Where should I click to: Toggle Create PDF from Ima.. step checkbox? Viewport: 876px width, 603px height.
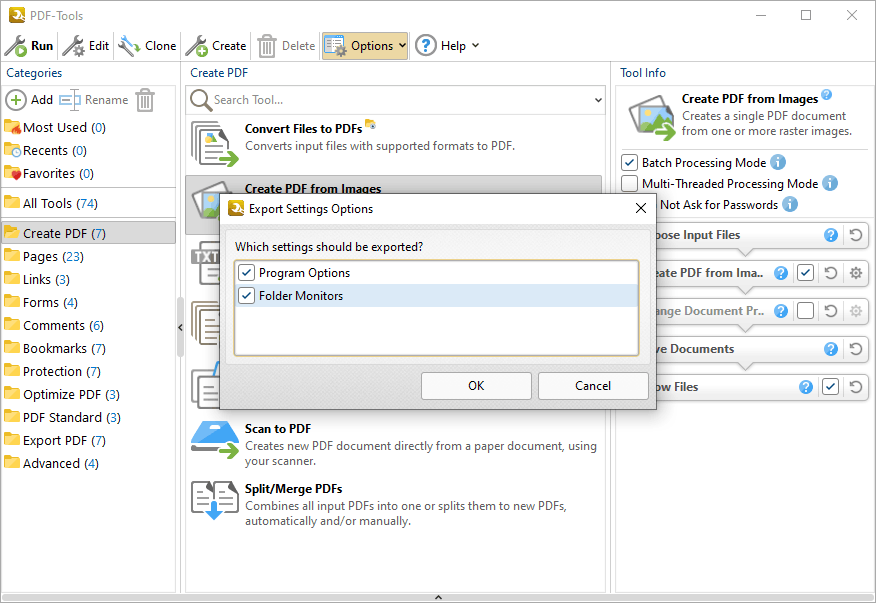805,273
